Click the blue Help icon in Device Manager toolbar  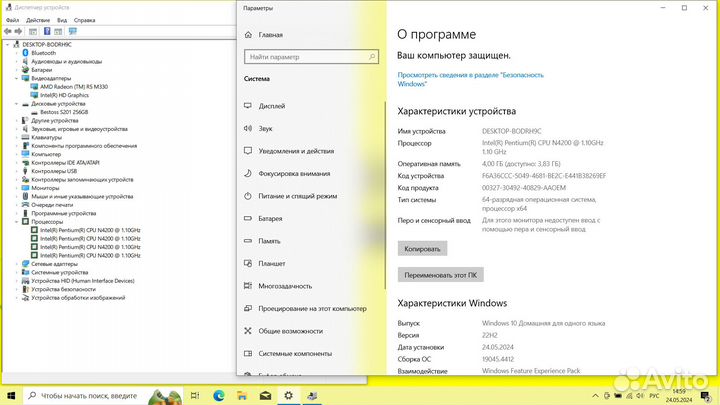[x=47, y=31]
